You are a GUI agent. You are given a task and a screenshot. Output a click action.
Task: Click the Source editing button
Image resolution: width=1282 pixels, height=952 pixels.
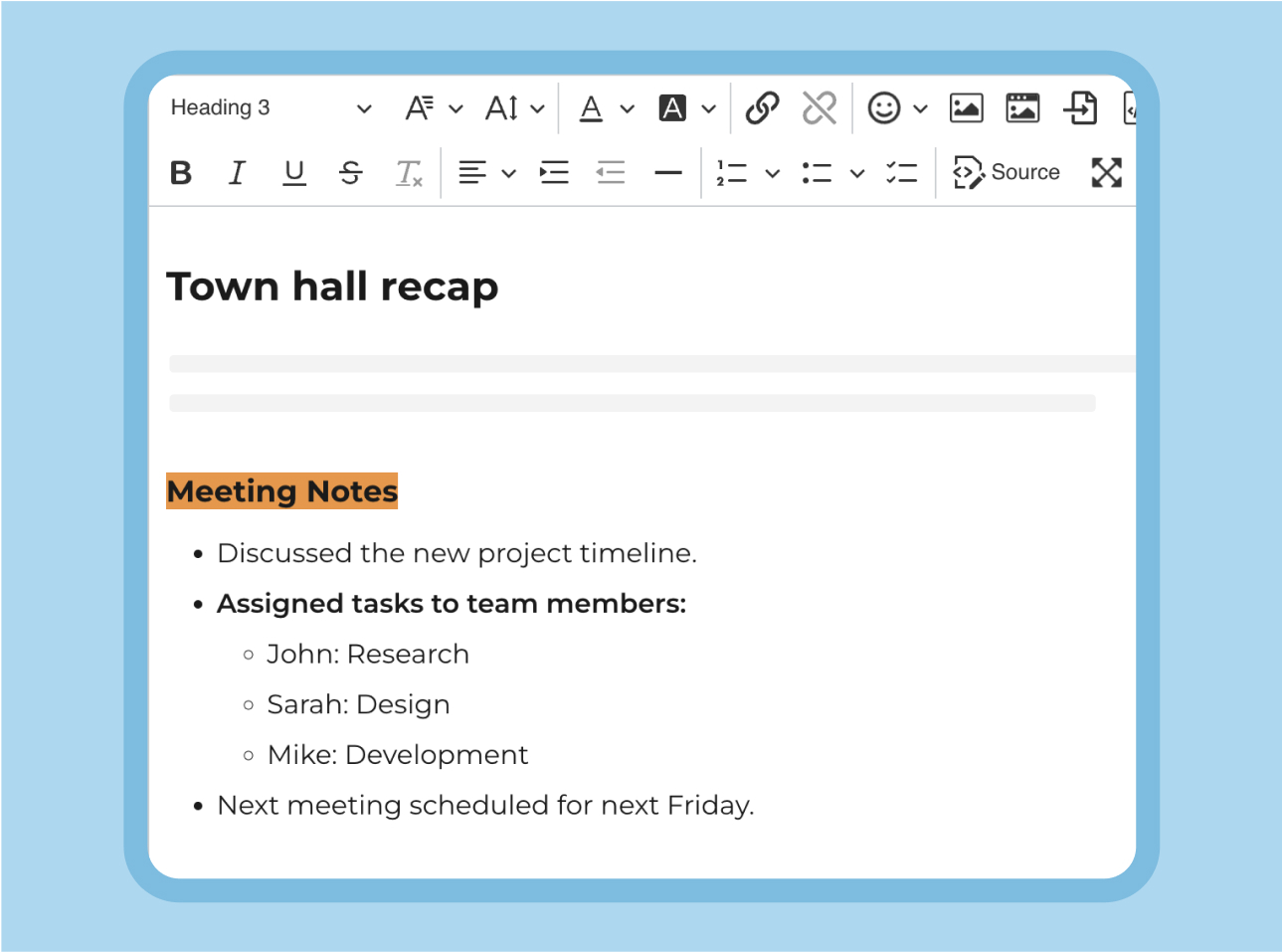[1007, 173]
